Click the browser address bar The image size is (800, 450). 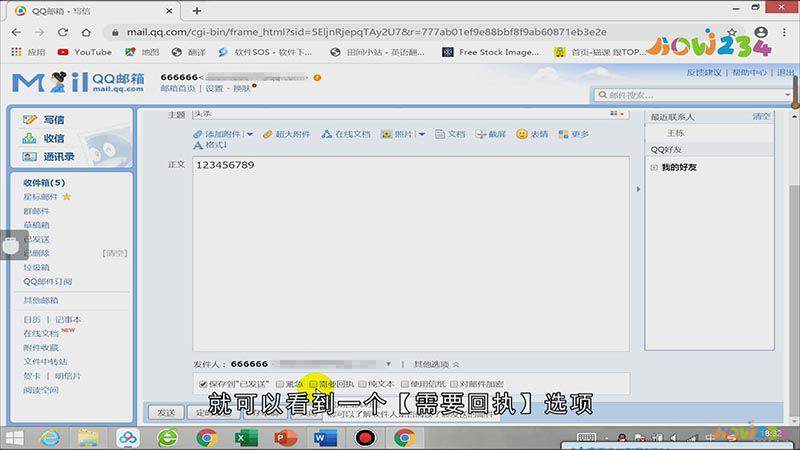[366, 32]
